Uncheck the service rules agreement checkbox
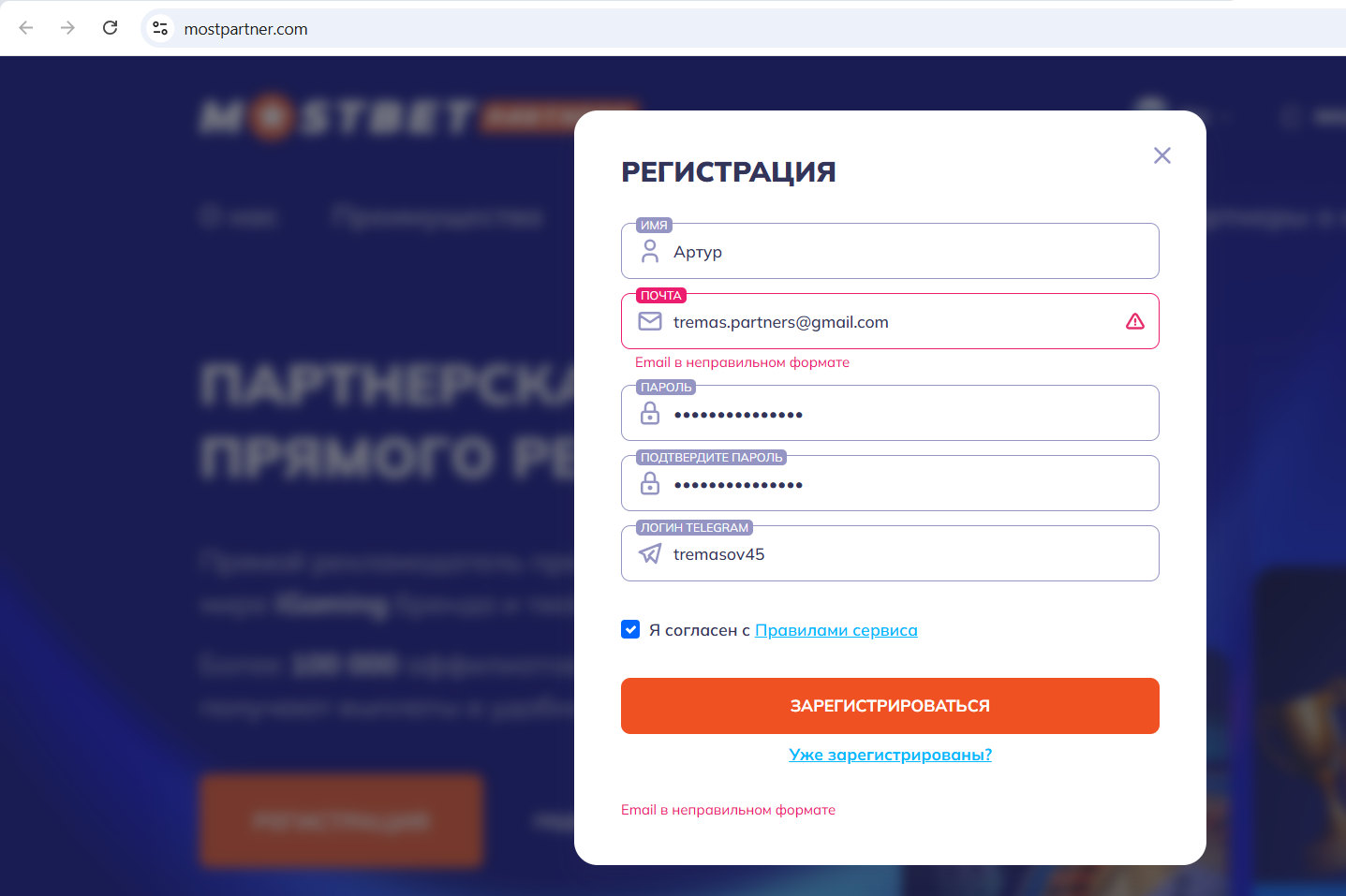 (x=630, y=629)
